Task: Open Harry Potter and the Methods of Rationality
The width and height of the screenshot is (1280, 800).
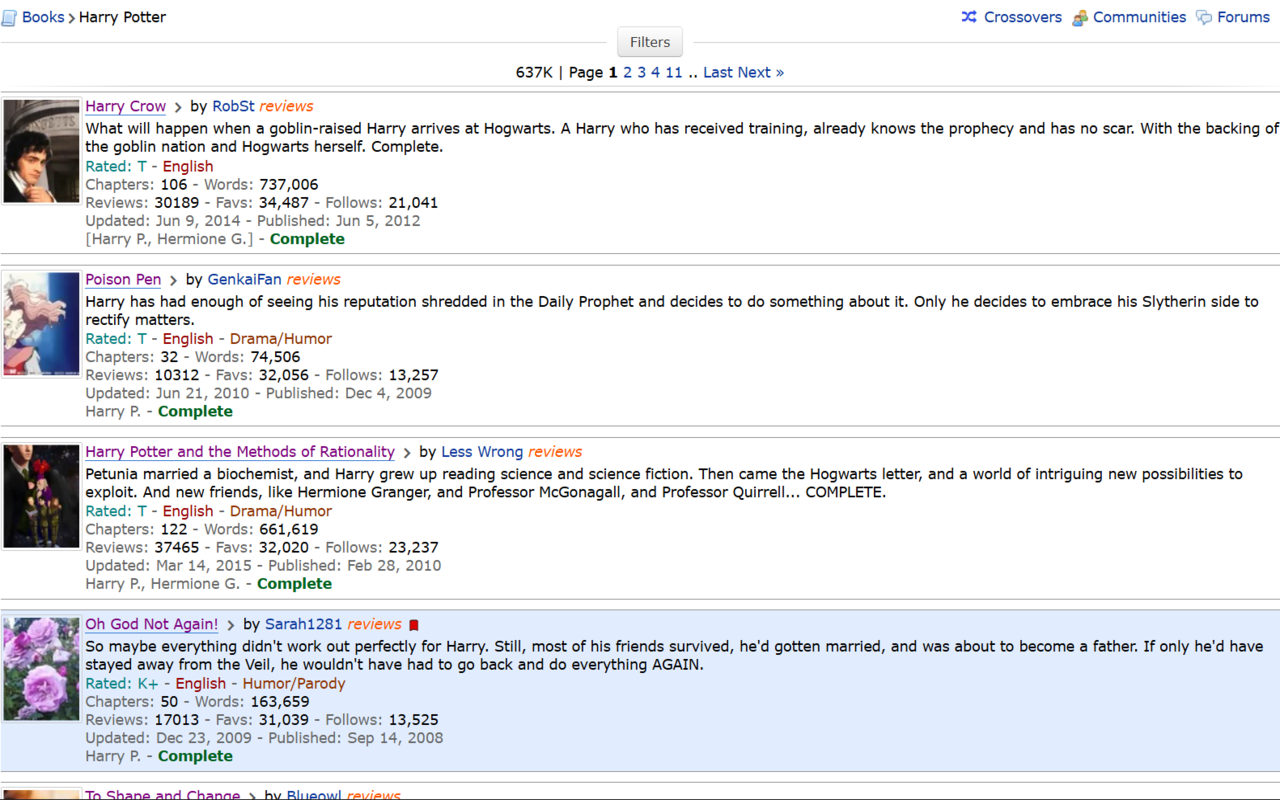Action: point(240,452)
